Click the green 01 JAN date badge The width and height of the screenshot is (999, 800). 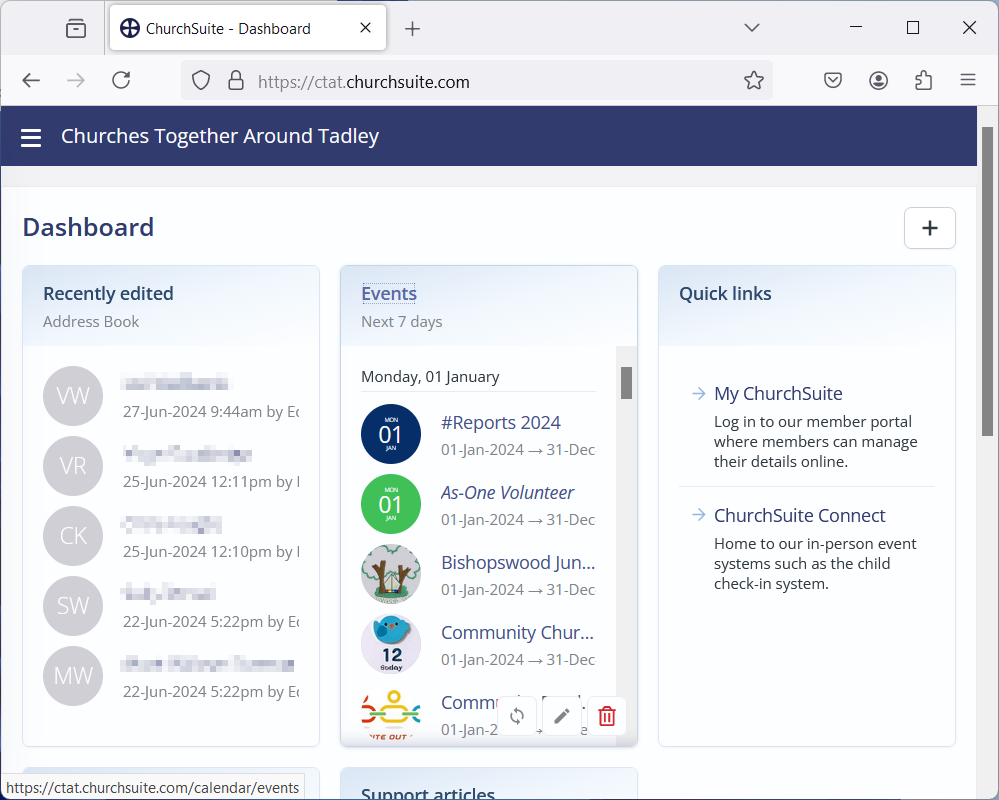pyautogui.click(x=391, y=504)
